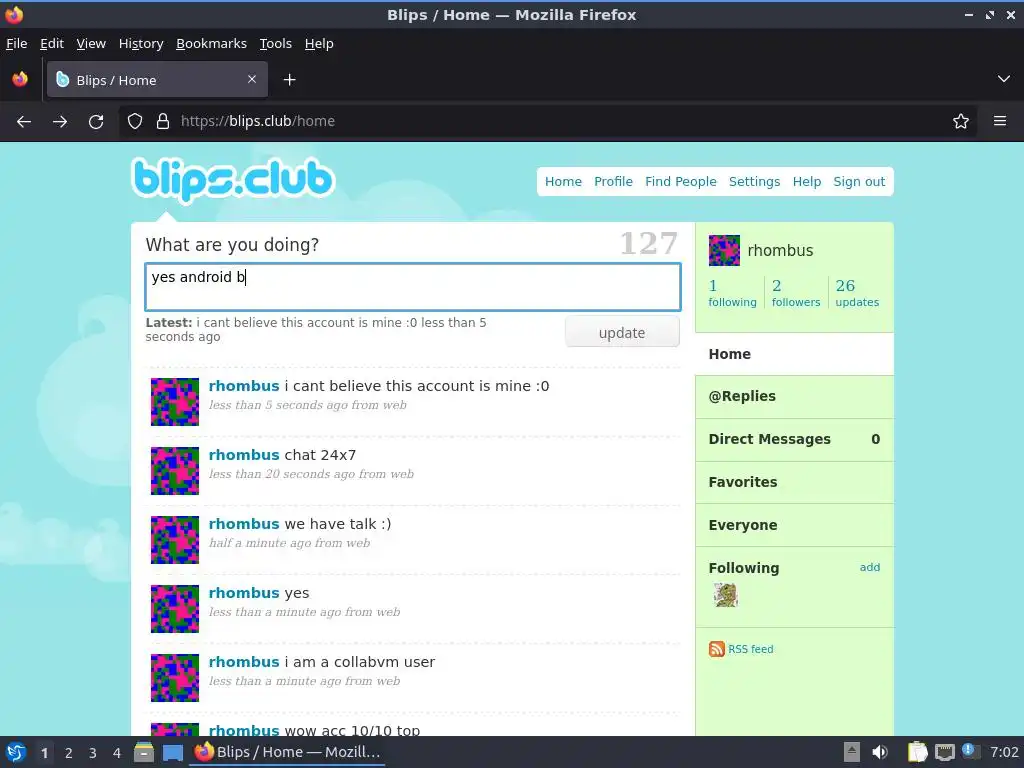
Task: Click the followed user's avatar under Following
Action: click(x=726, y=595)
